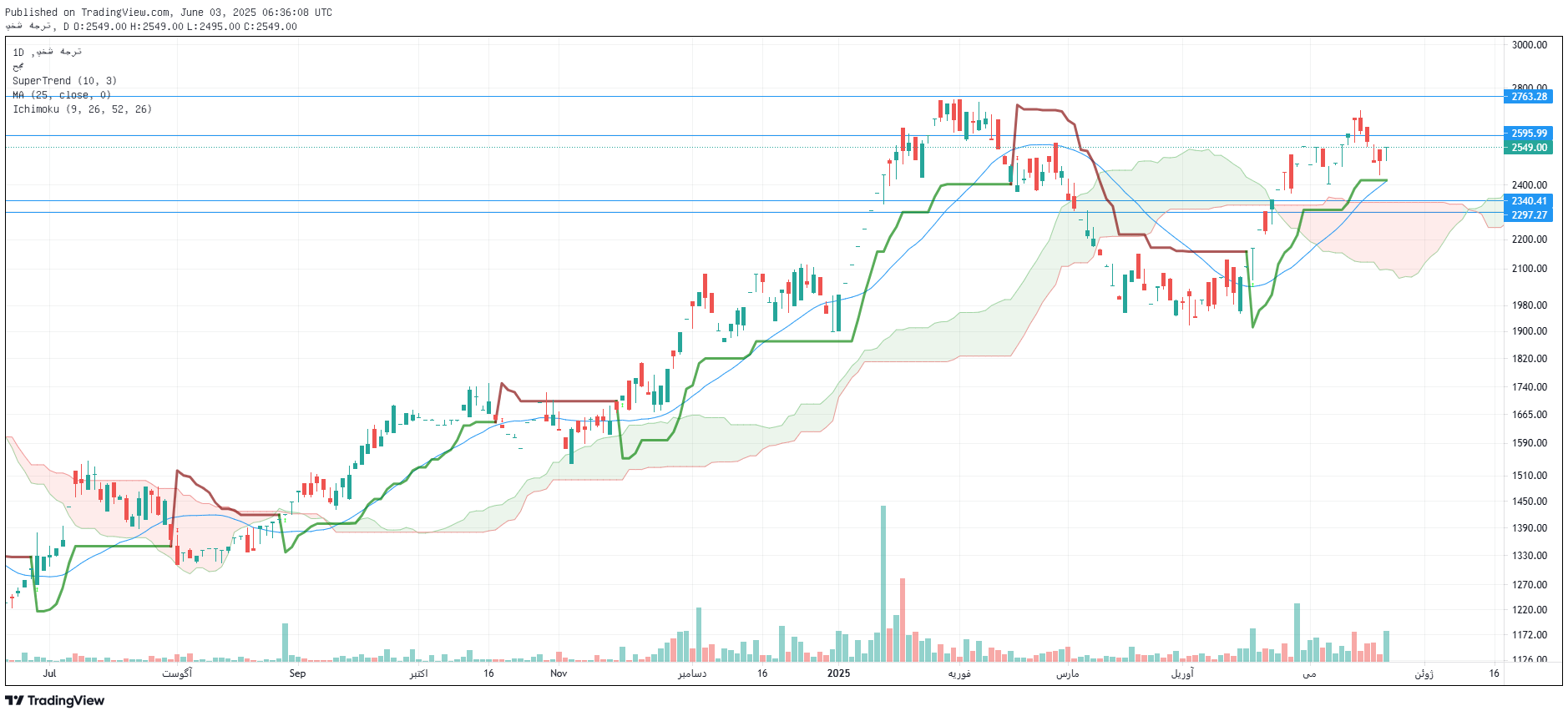Viewport: 1568px width, 716px height.
Task: Click the آگوست label on time axis
Action: tap(177, 673)
